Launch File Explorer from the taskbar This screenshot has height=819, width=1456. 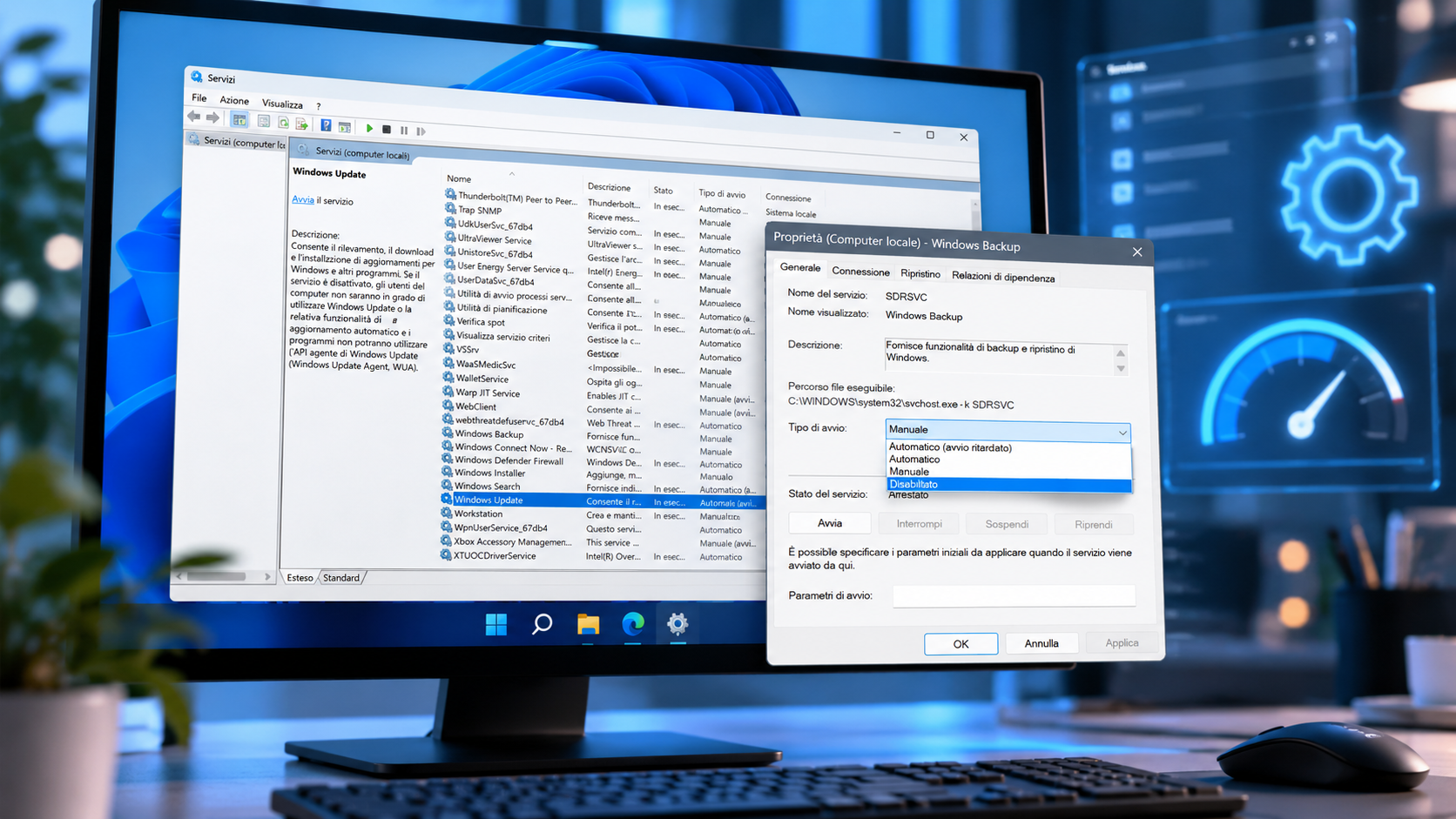(588, 624)
